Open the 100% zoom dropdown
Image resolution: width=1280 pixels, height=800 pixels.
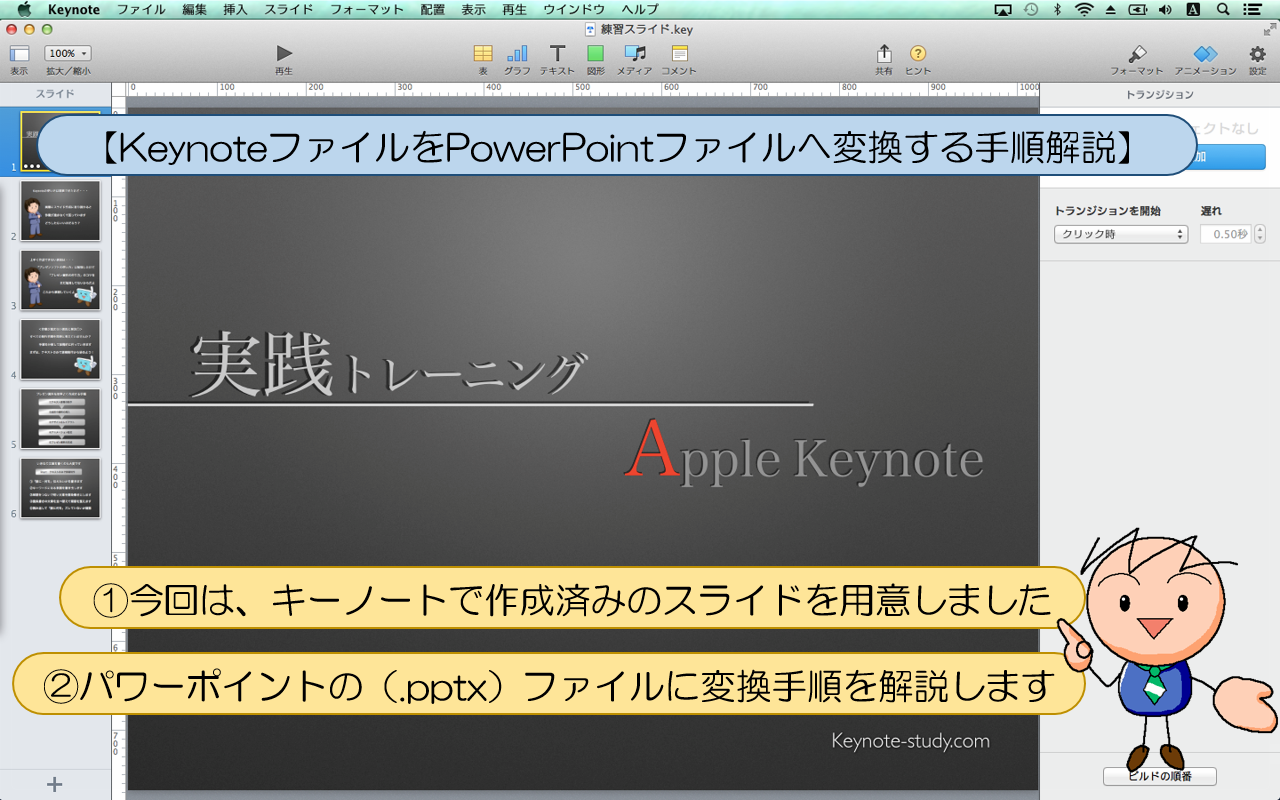(x=68, y=53)
